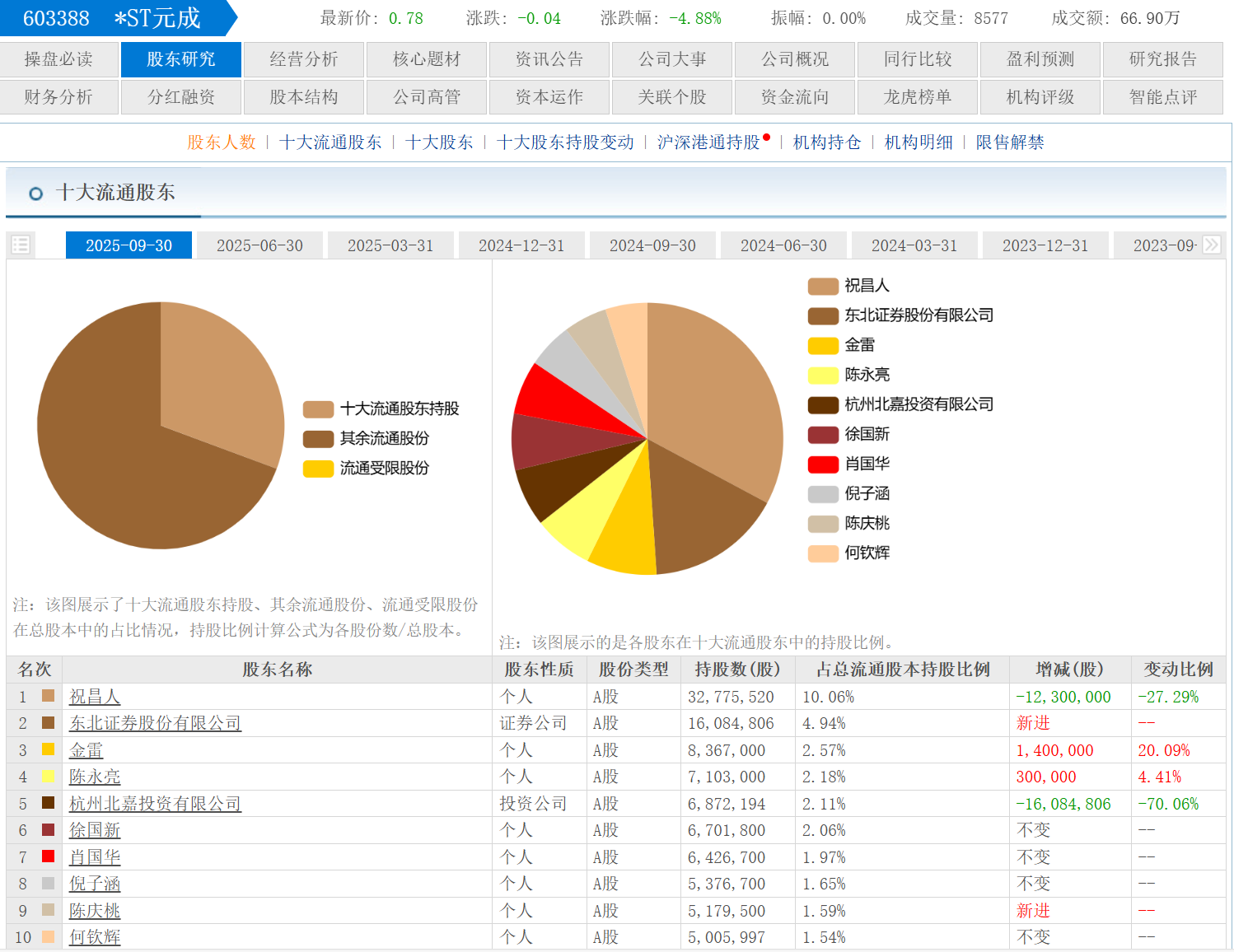
Task: Click 十大流通股东持股 legend marker
Action: click(318, 409)
